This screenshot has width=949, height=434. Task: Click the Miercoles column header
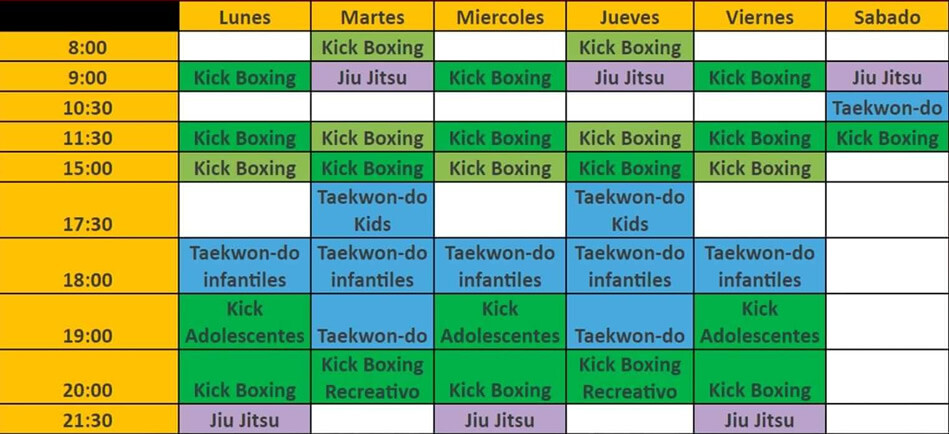[x=500, y=17]
